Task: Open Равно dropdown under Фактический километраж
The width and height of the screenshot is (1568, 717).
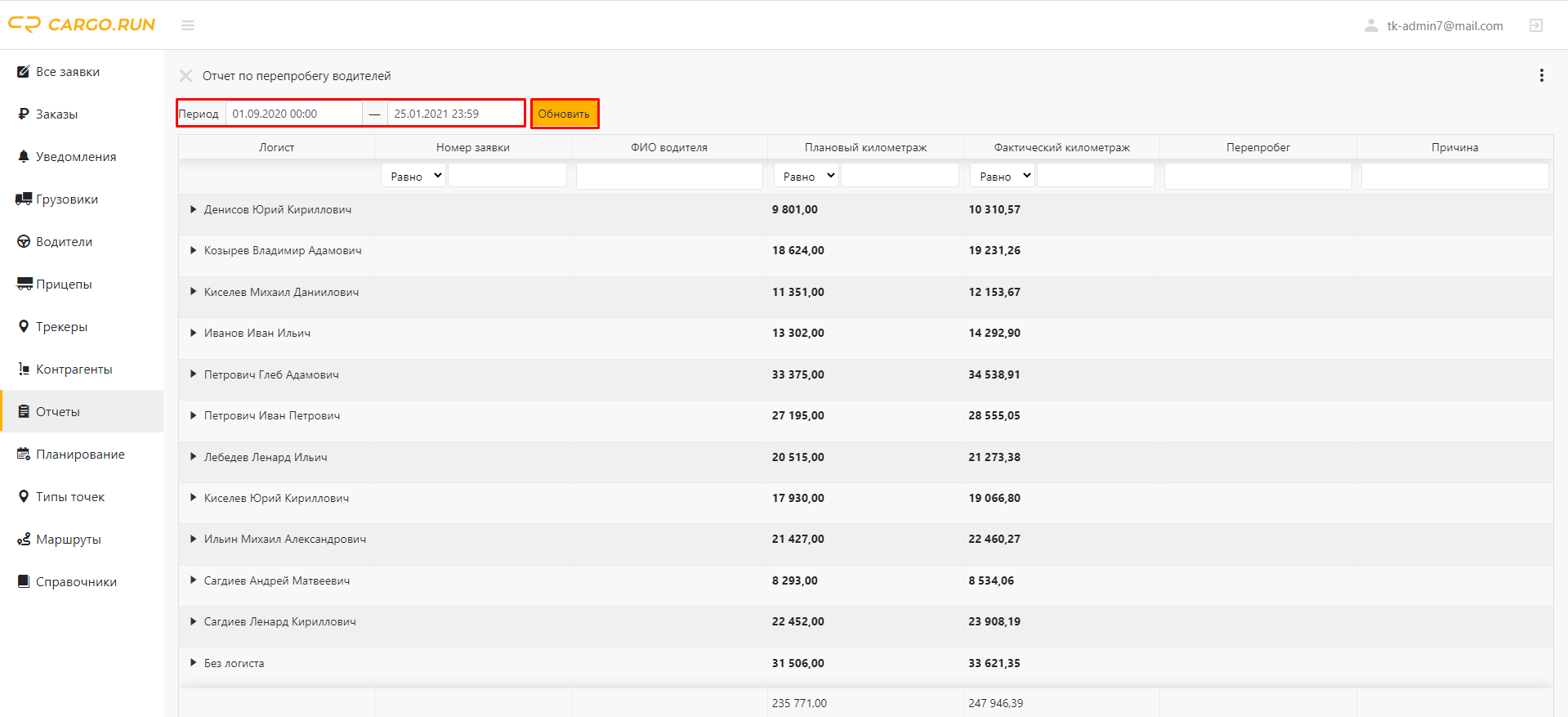Action: [x=1003, y=176]
